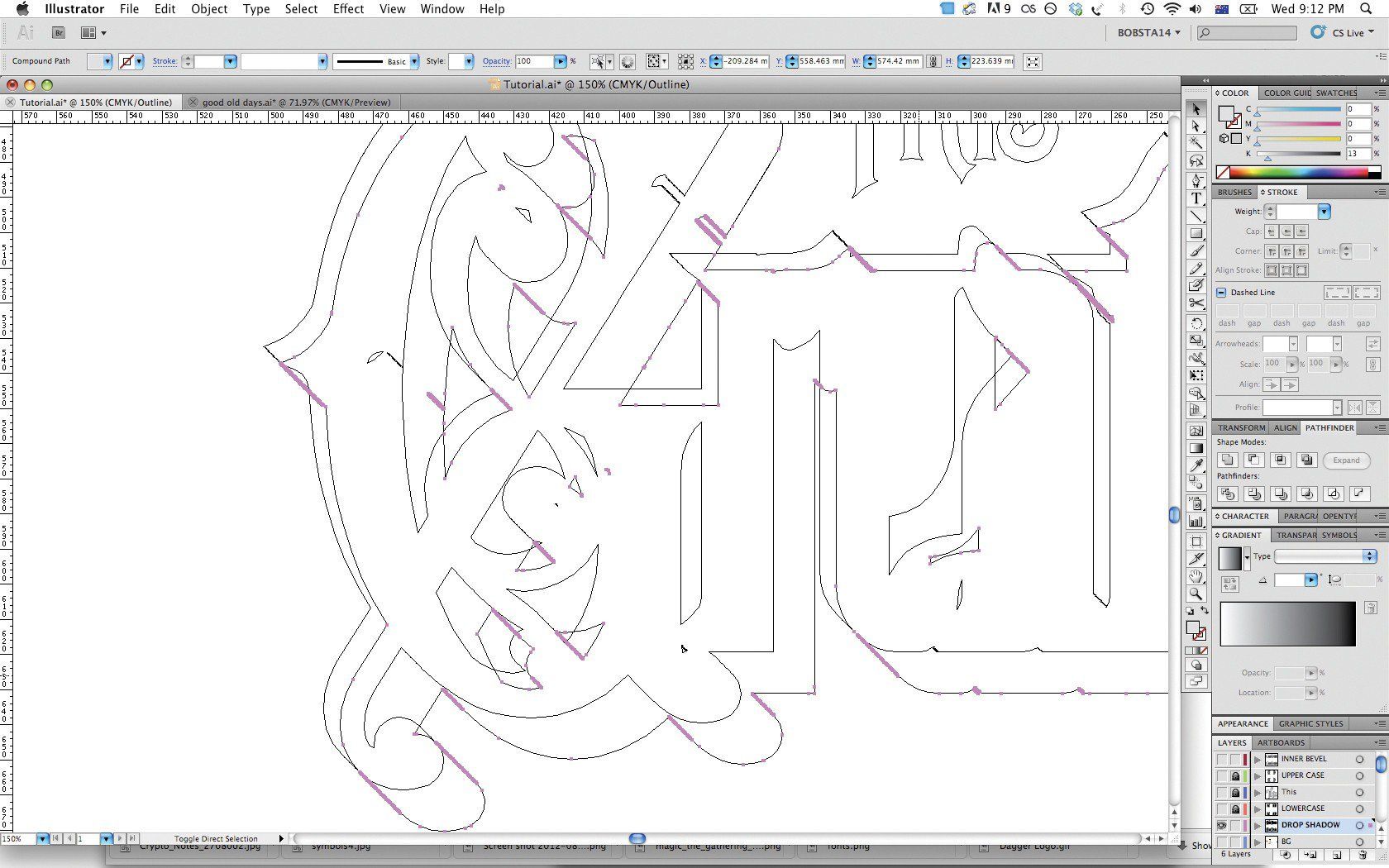Select the Scissors tool
1389x868 pixels.
pyautogui.click(x=1196, y=303)
